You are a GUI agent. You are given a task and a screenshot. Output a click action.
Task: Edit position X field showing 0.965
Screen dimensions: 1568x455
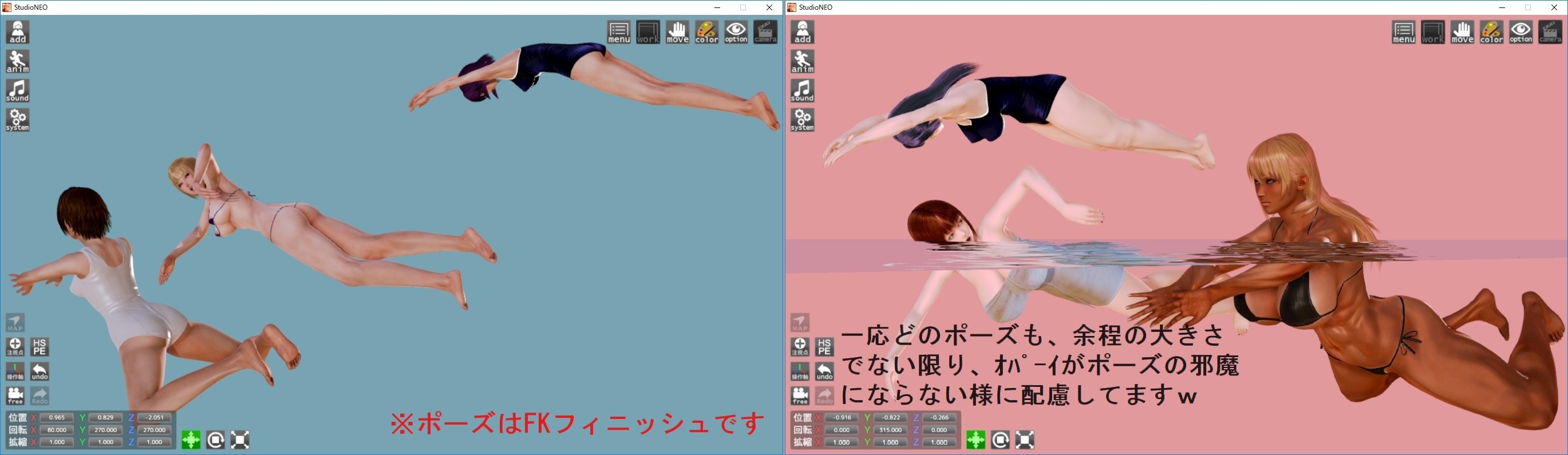tap(57, 417)
